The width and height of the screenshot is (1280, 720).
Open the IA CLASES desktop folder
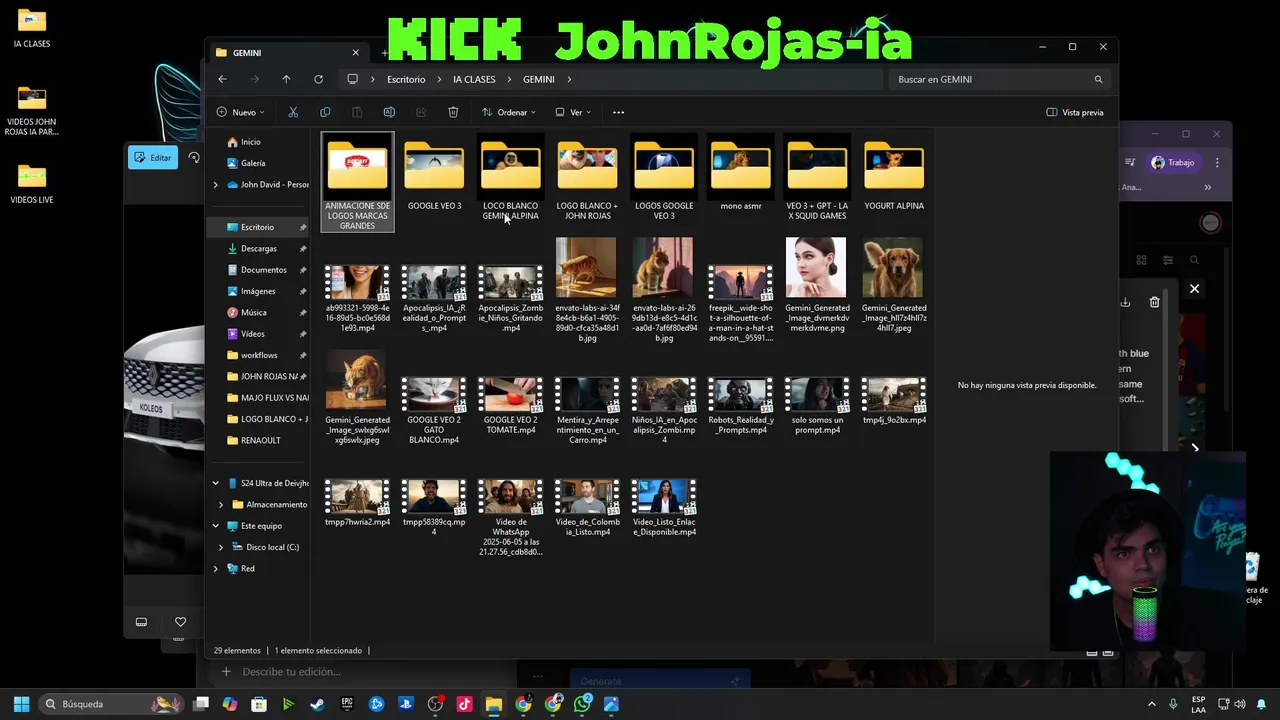pyautogui.click(x=32, y=28)
